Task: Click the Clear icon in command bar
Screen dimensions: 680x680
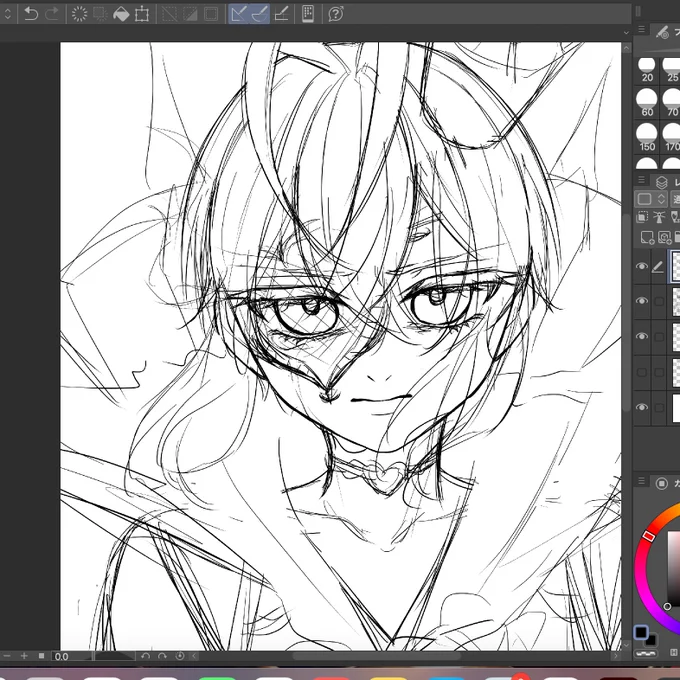Action: pos(79,14)
